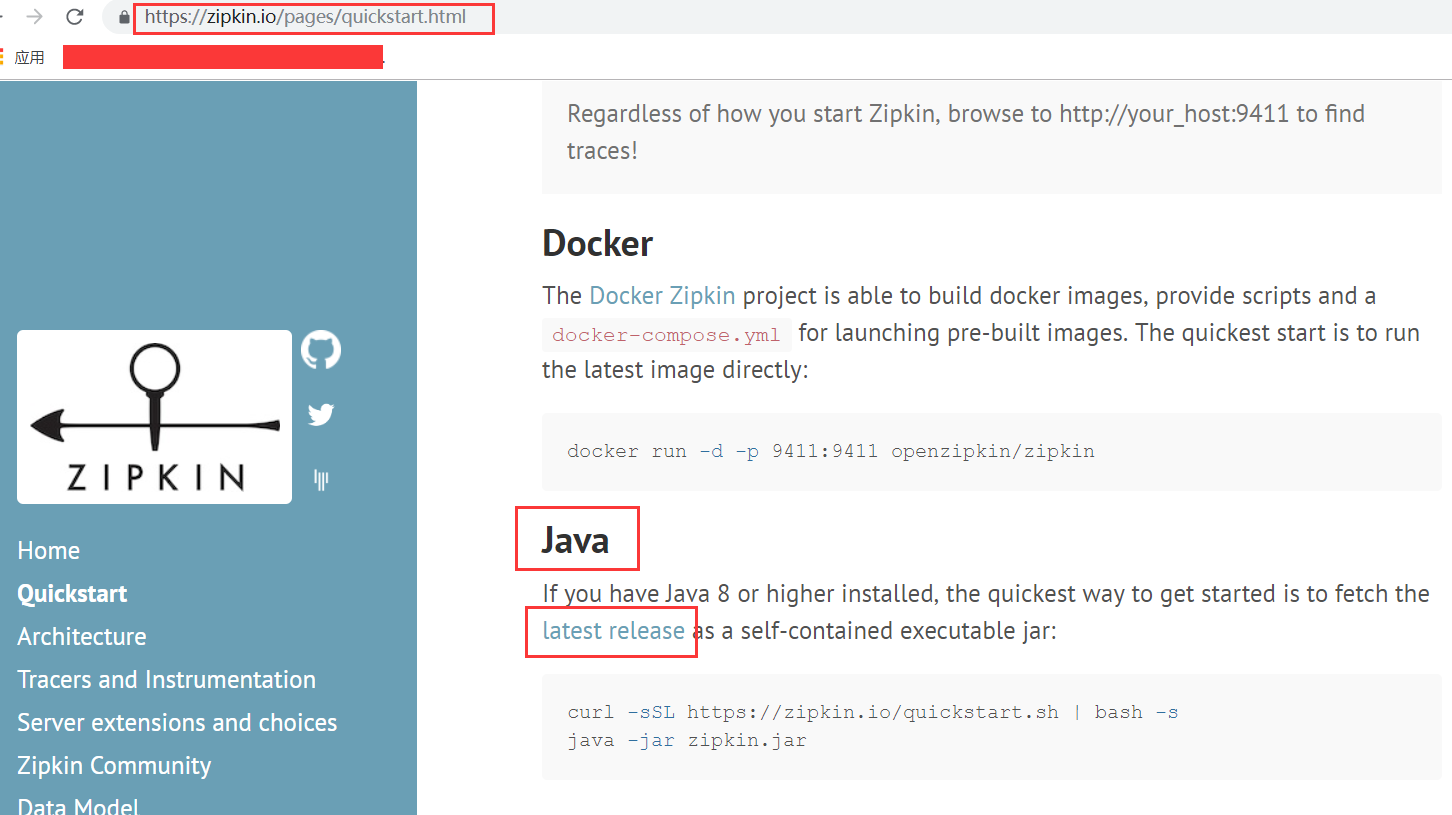Viewport: 1452px width, 815px height.
Task: Click the curl quickstart.sh command line
Action: click(x=872, y=712)
